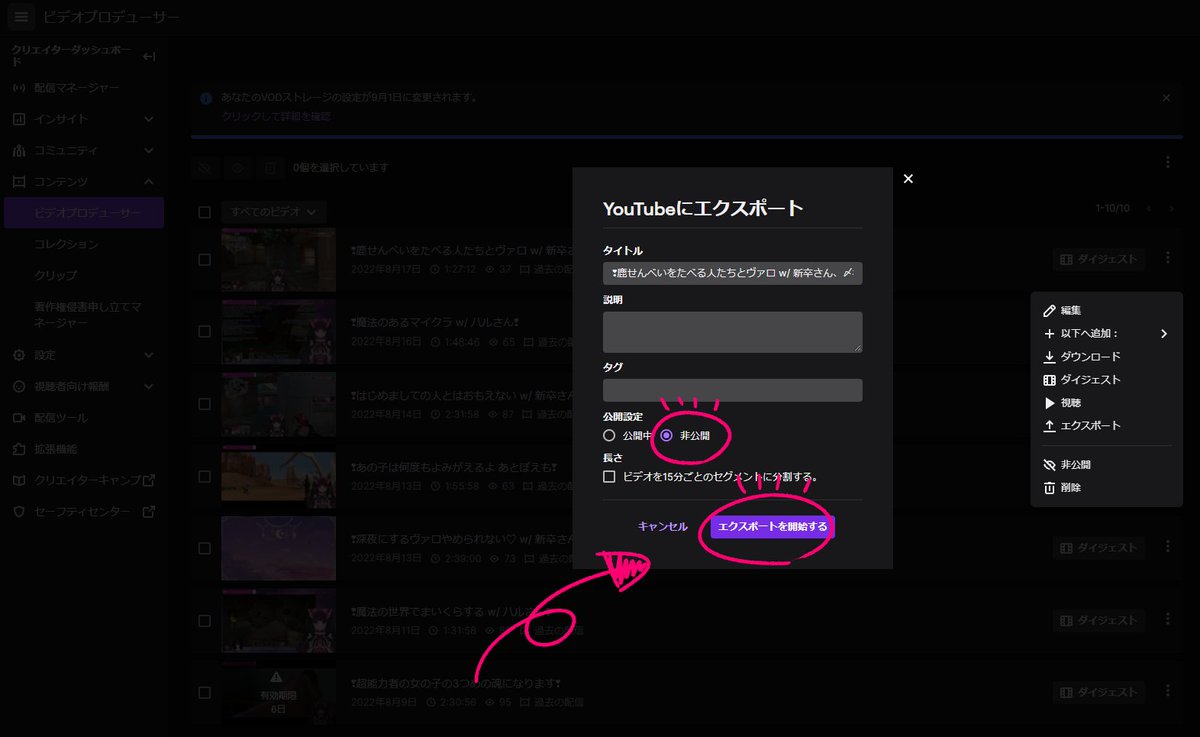Click the 設定 gear icon
1200x737 pixels.
coord(18,355)
